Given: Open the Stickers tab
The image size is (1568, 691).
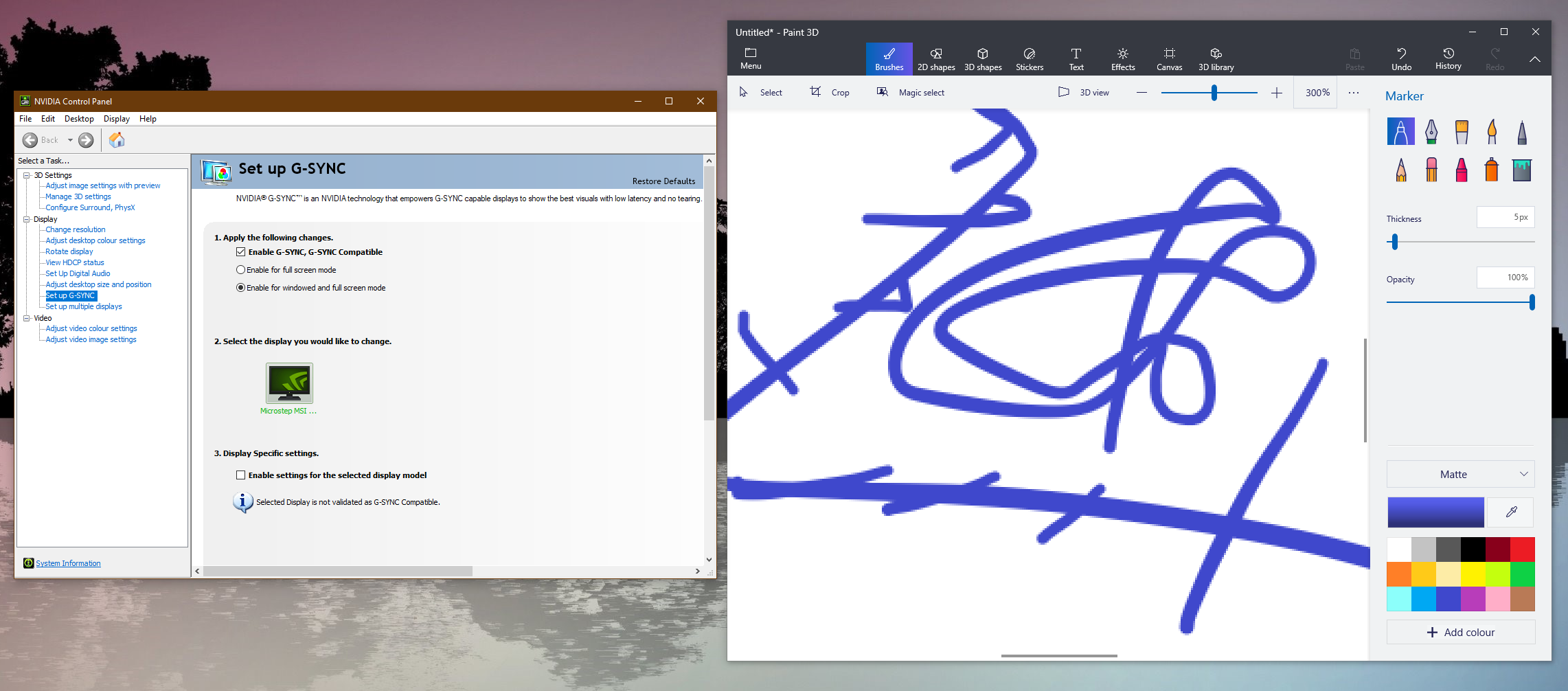Looking at the screenshot, I should 1030,59.
